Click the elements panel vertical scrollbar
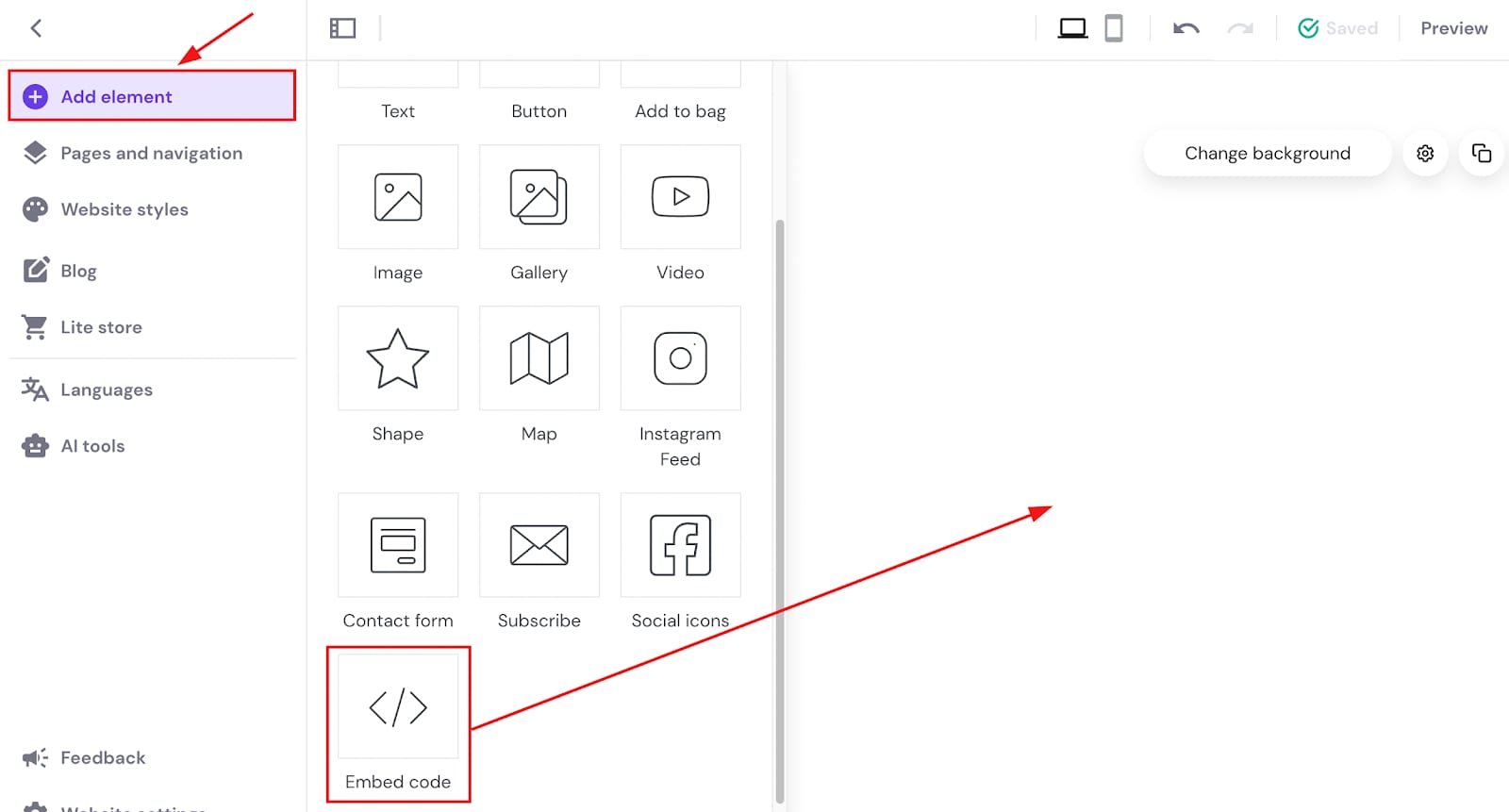 pyautogui.click(x=780, y=509)
